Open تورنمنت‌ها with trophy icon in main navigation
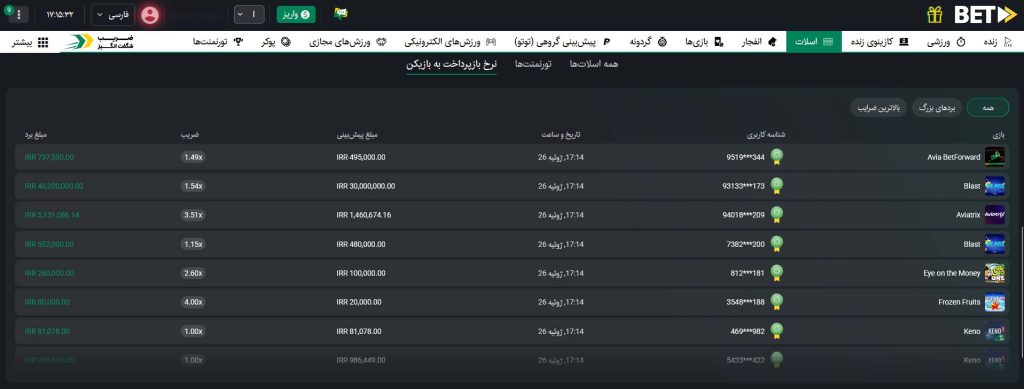Viewport: 1024px width, 389px height. pos(218,42)
